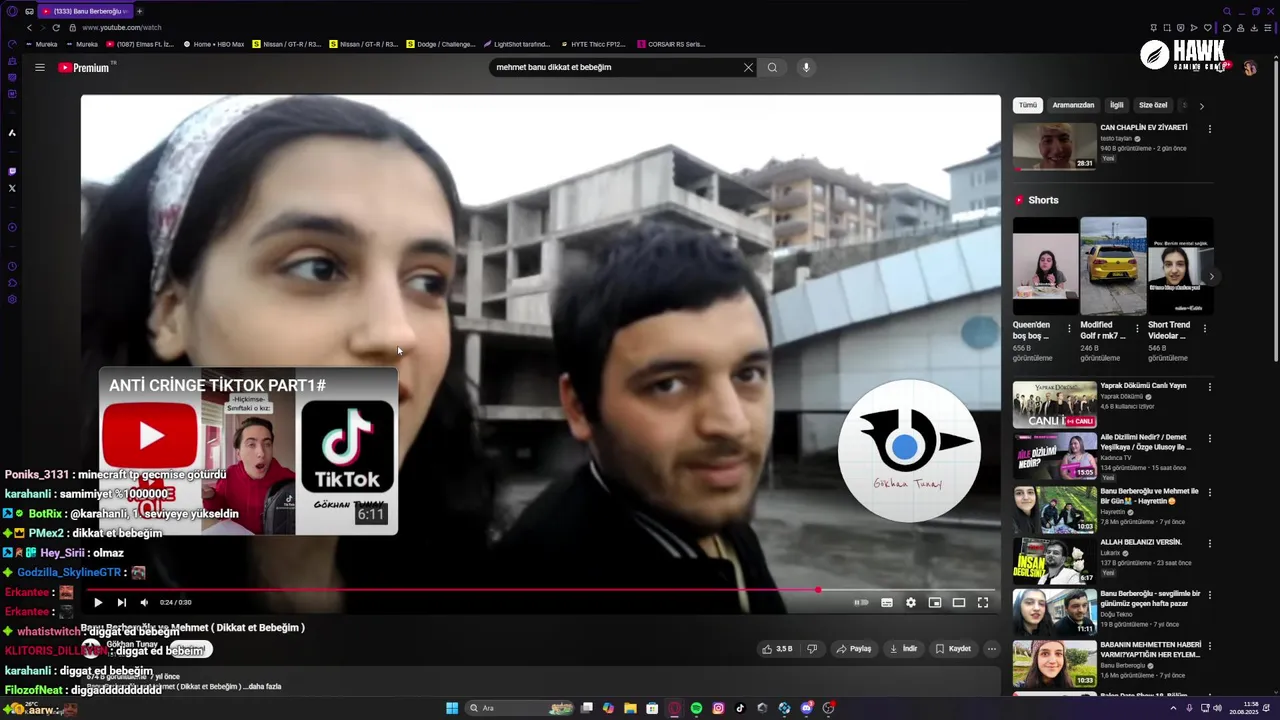
Task: Play the paused video
Action: coord(98,602)
